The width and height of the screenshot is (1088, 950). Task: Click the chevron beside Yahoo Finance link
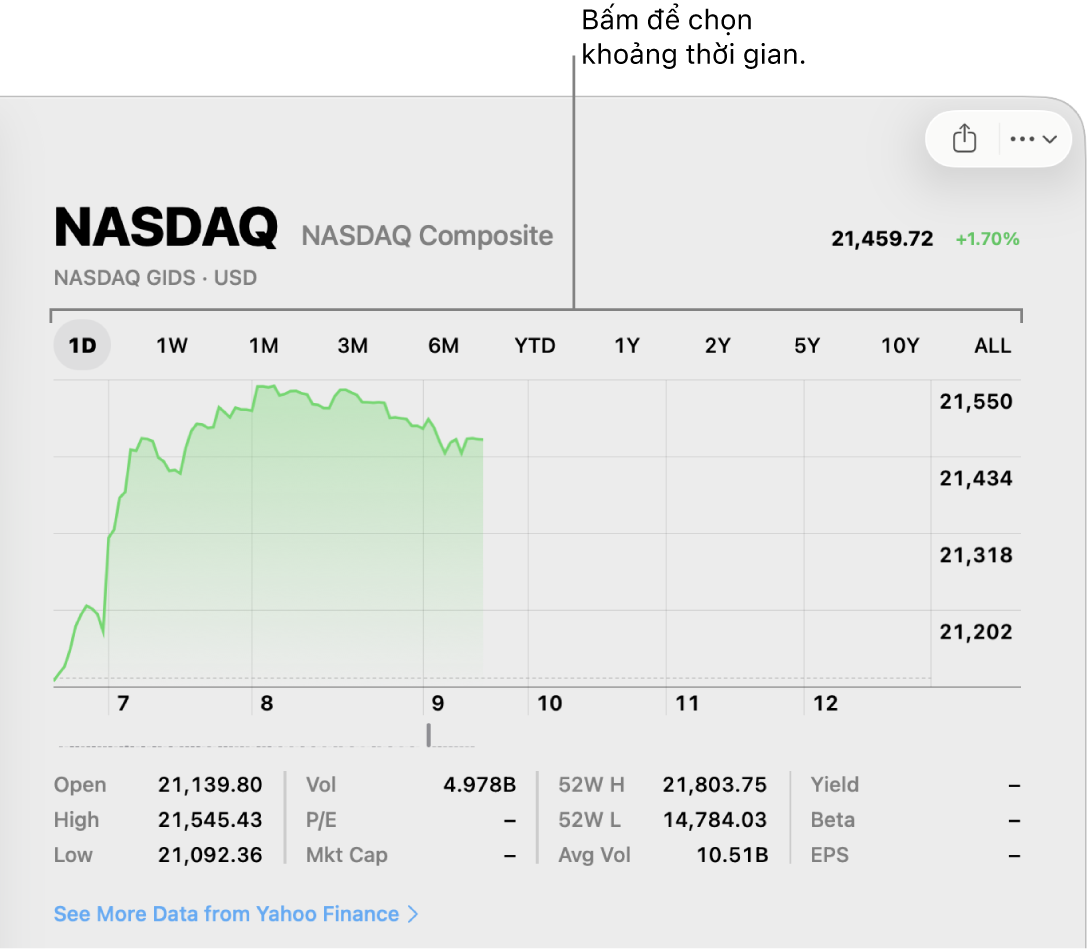[414, 914]
